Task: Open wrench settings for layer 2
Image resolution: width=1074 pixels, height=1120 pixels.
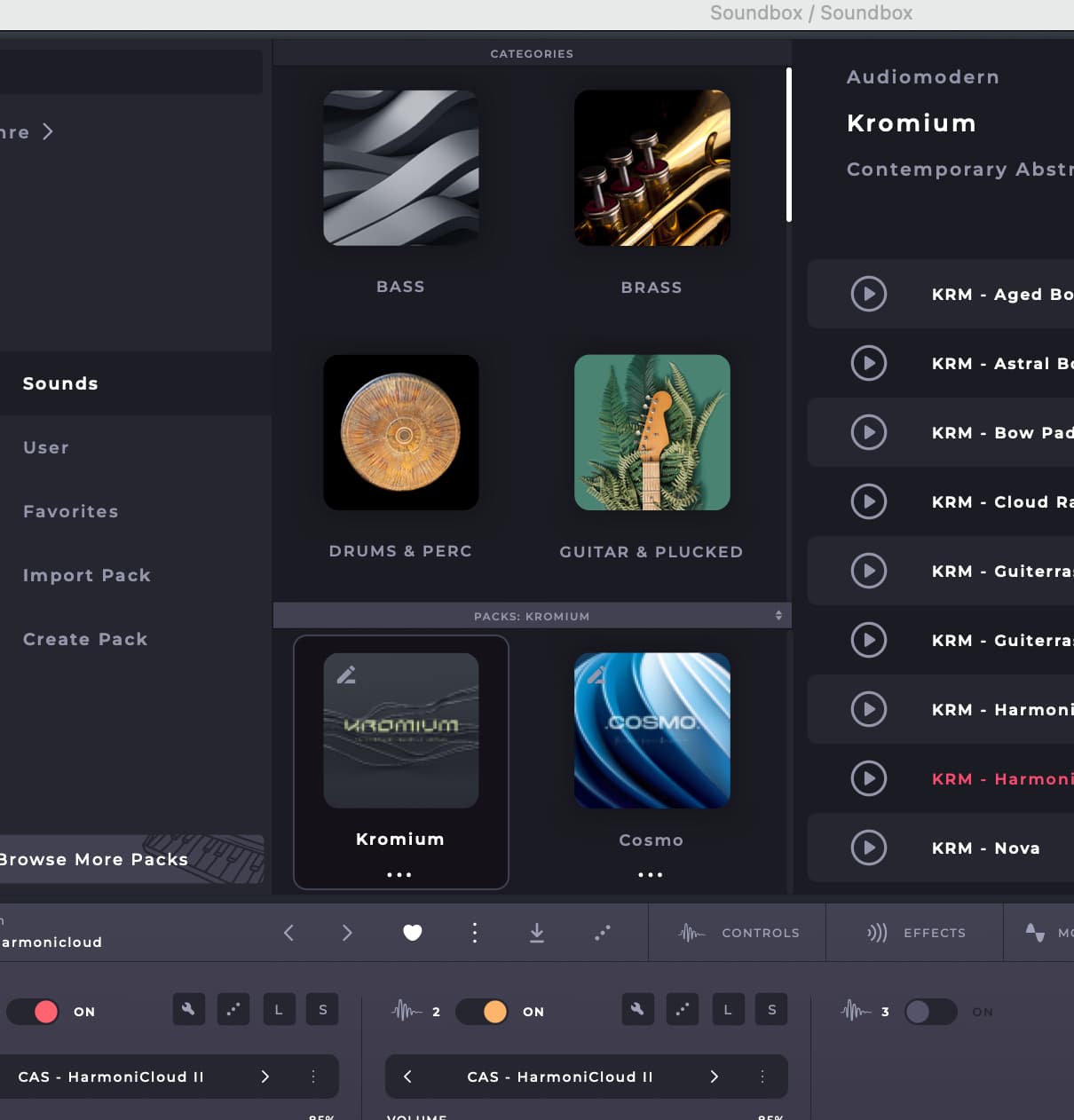Action: coord(638,1009)
